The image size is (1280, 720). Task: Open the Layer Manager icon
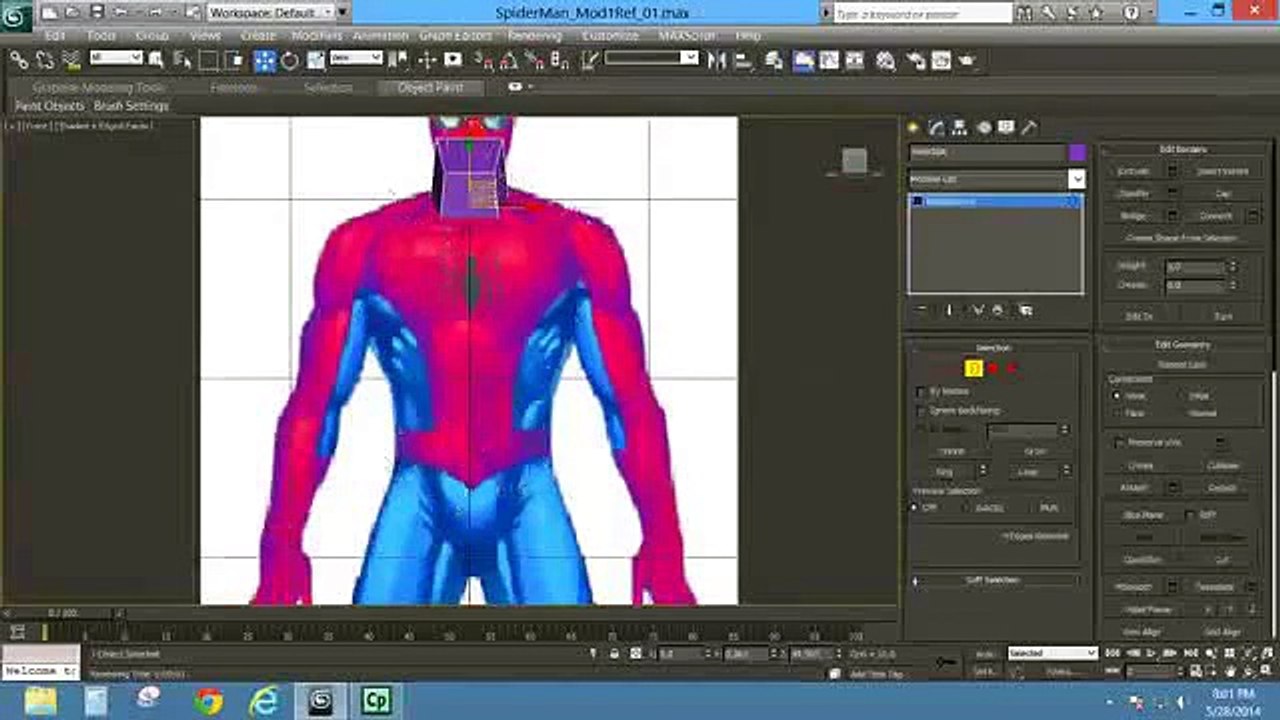(x=774, y=60)
